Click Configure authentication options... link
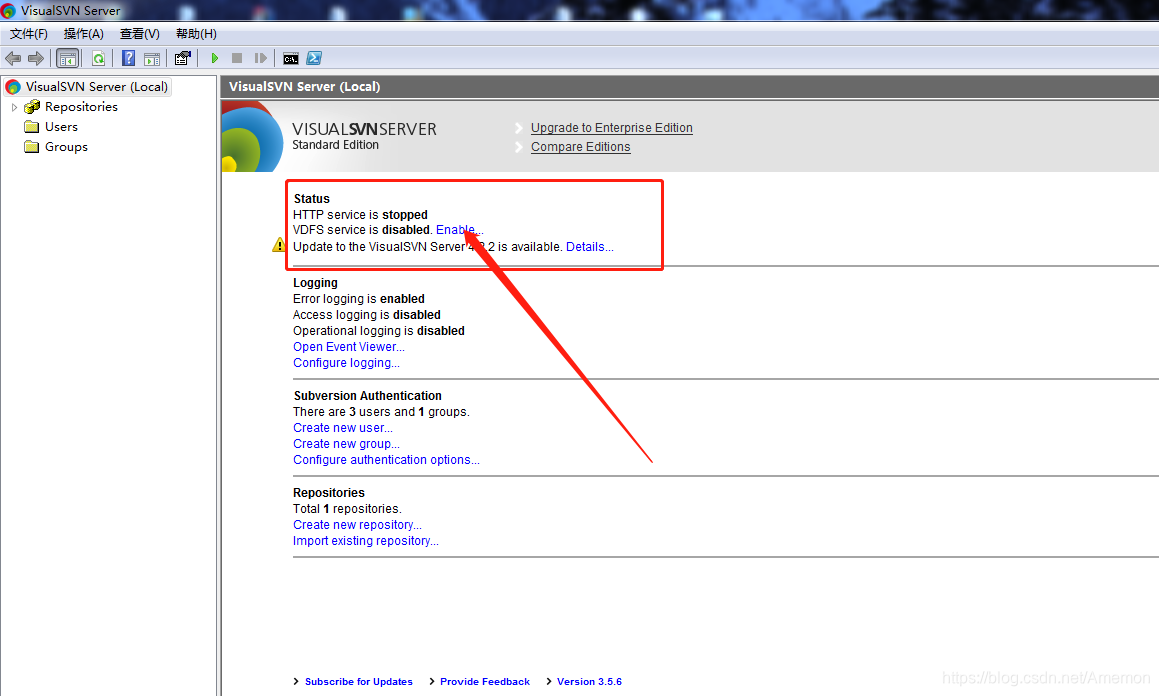 click(386, 460)
